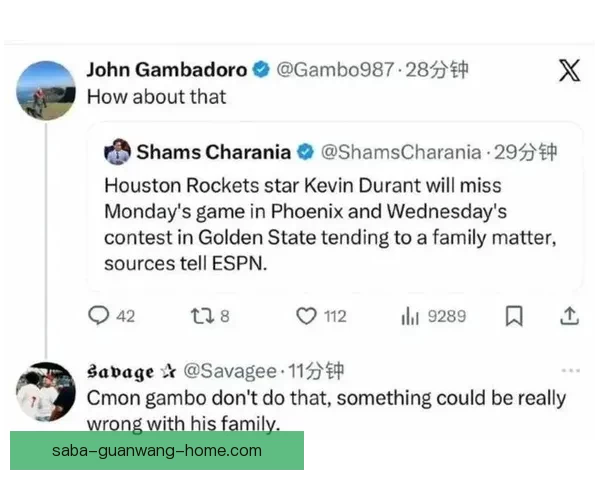The image size is (600, 480).
Task: Like the tweet with 112 hearts
Action: click(x=306, y=316)
